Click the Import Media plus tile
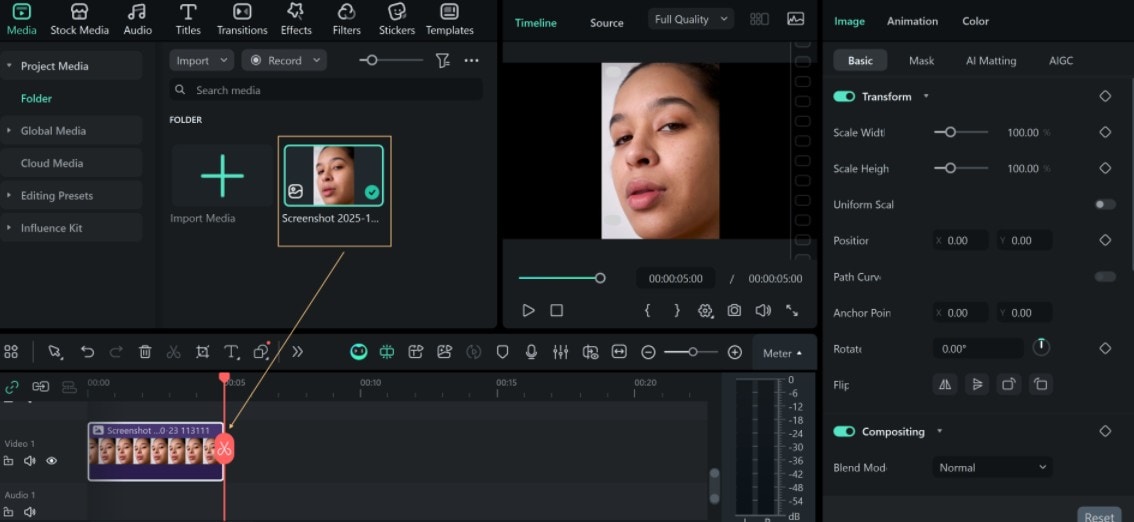1134x522 pixels. tap(223, 176)
